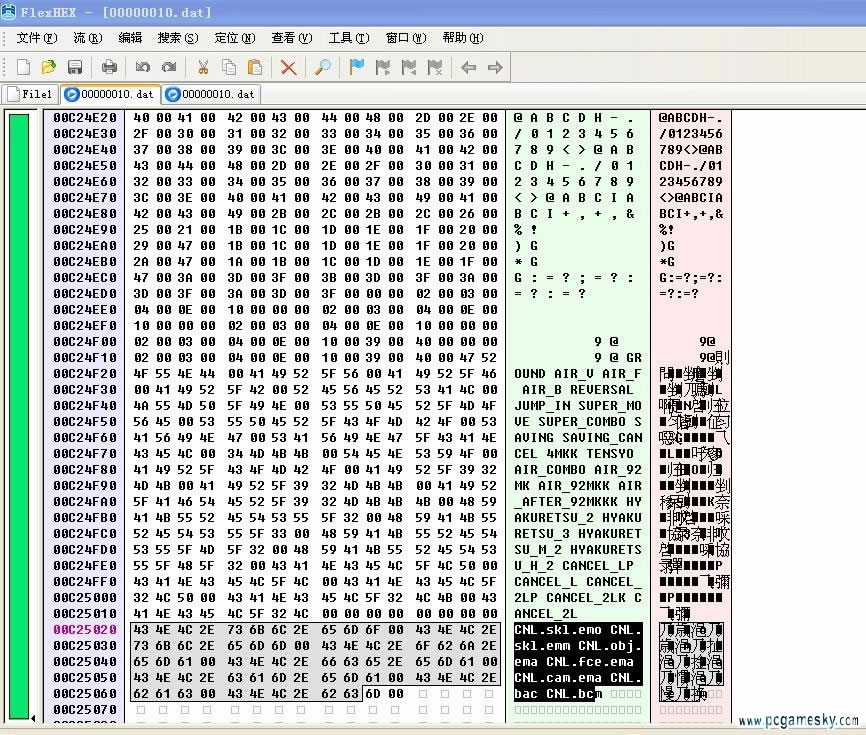This screenshot has height=735, width=866.
Task: Click the Forward arrow navigation icon
Action: coord(495,67)
